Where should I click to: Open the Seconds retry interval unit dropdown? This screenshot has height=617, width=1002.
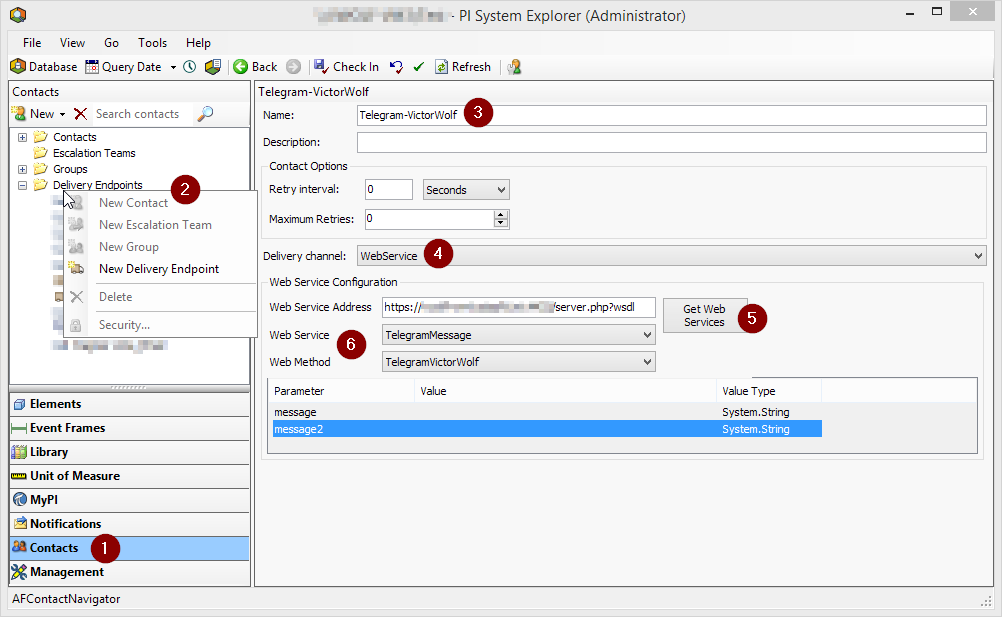pos(466,190)
